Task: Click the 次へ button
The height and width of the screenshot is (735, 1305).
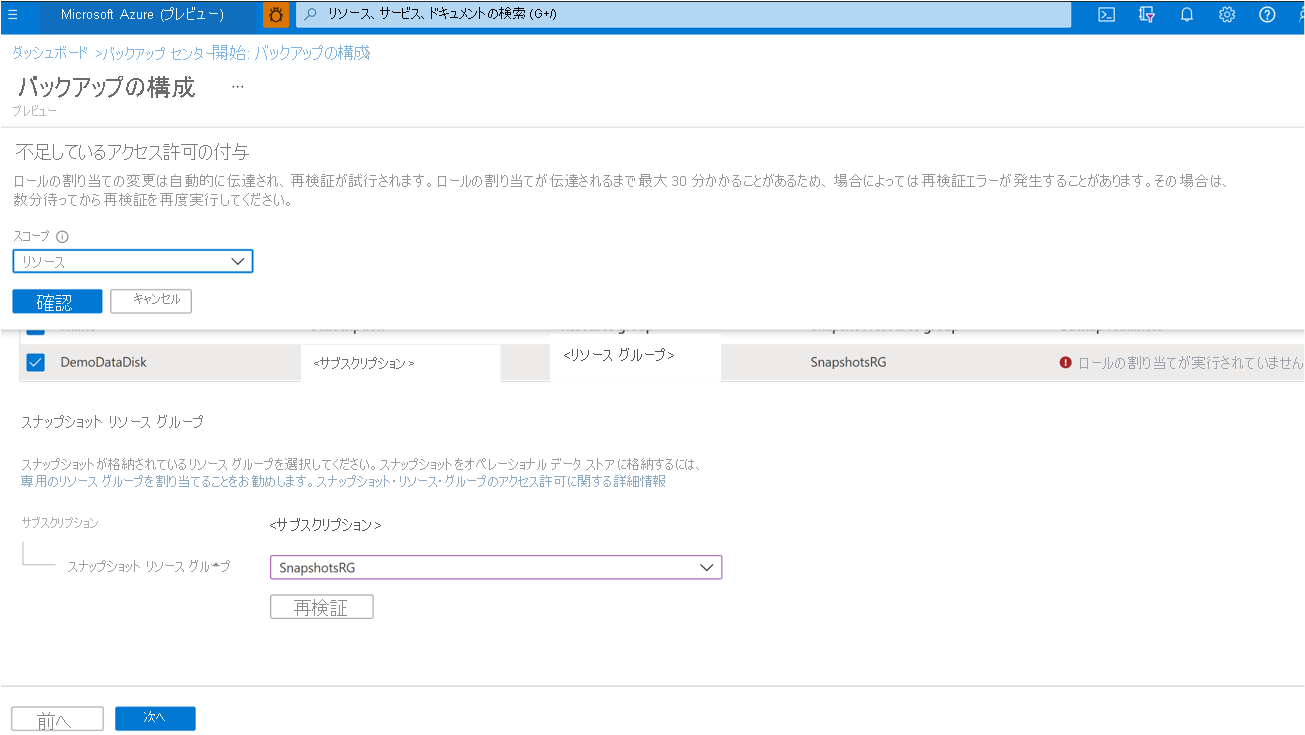Action: click(x=155, y=718)
